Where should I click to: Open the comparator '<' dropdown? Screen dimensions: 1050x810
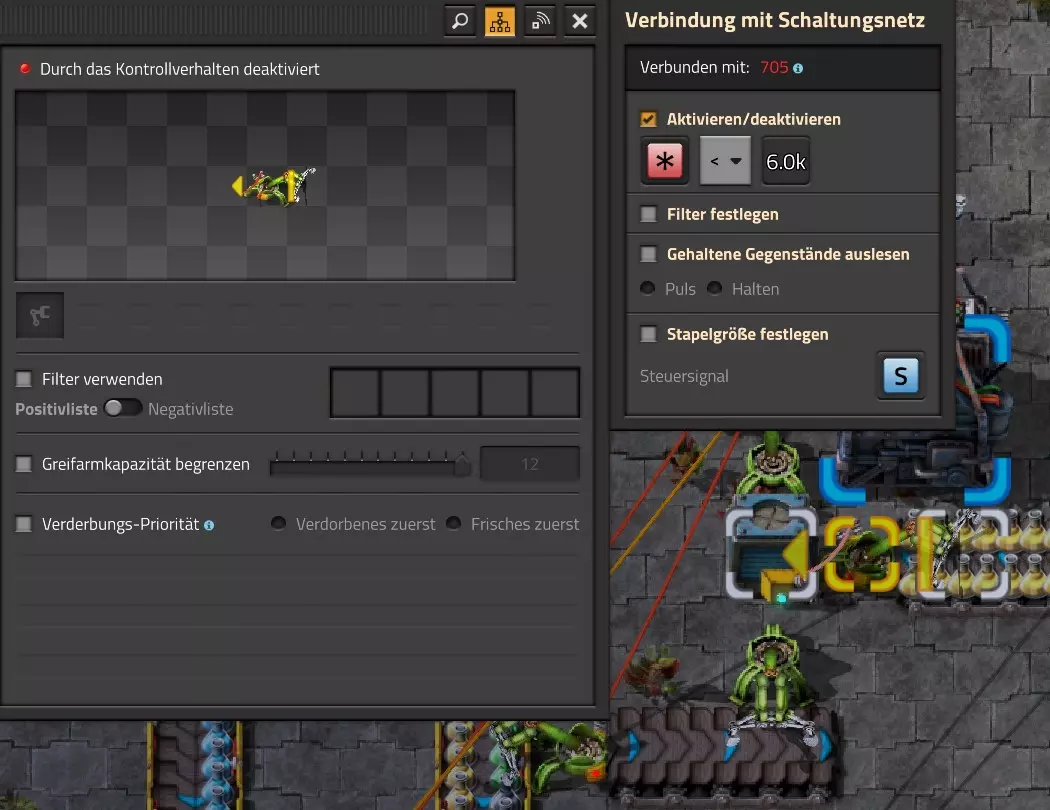coord(725,161)
